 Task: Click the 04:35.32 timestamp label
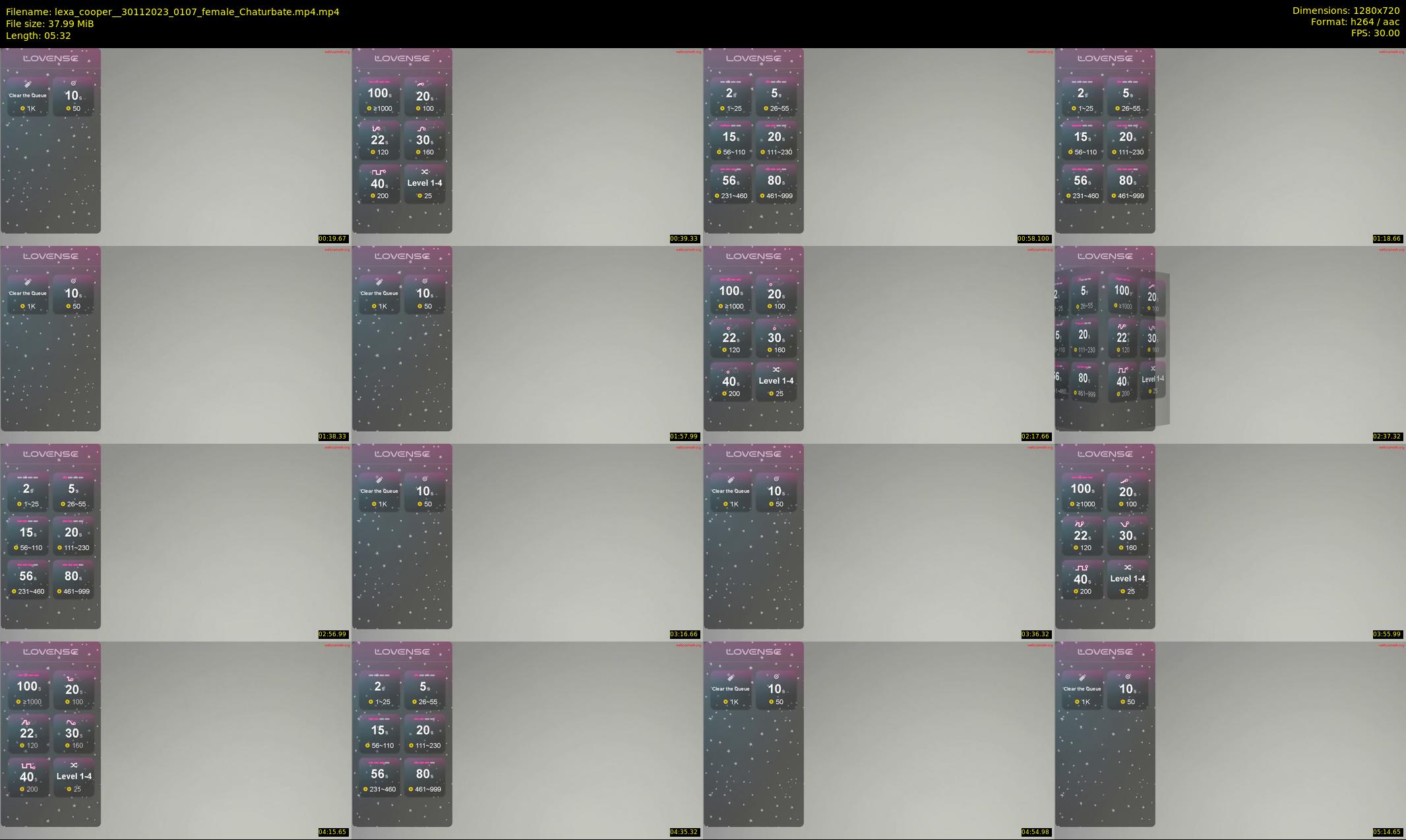[x=684, y=832]
